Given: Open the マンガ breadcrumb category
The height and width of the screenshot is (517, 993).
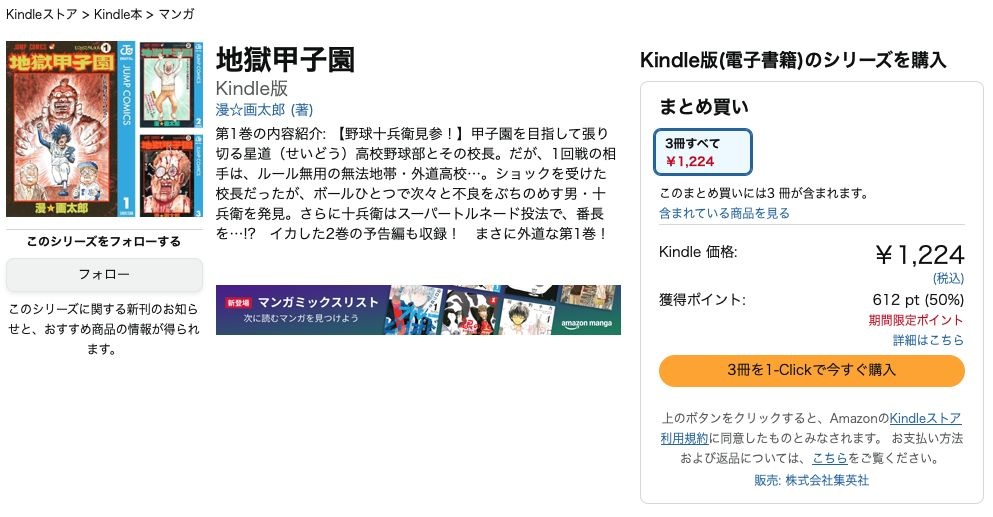Looking at the screenshot, I should 176,14.
